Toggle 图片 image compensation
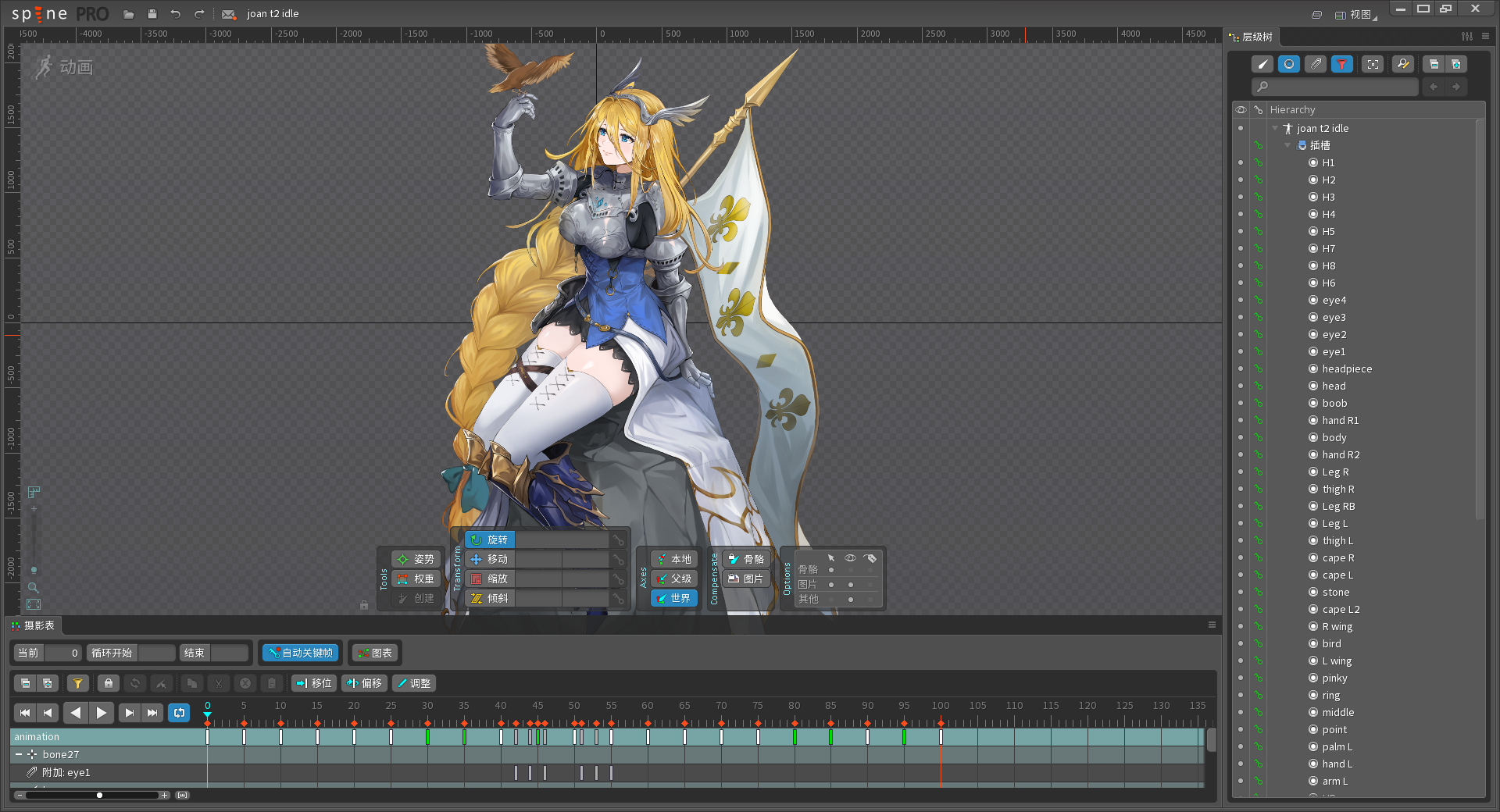Screen dimensions: 1500x812 [x=746, y=579]
